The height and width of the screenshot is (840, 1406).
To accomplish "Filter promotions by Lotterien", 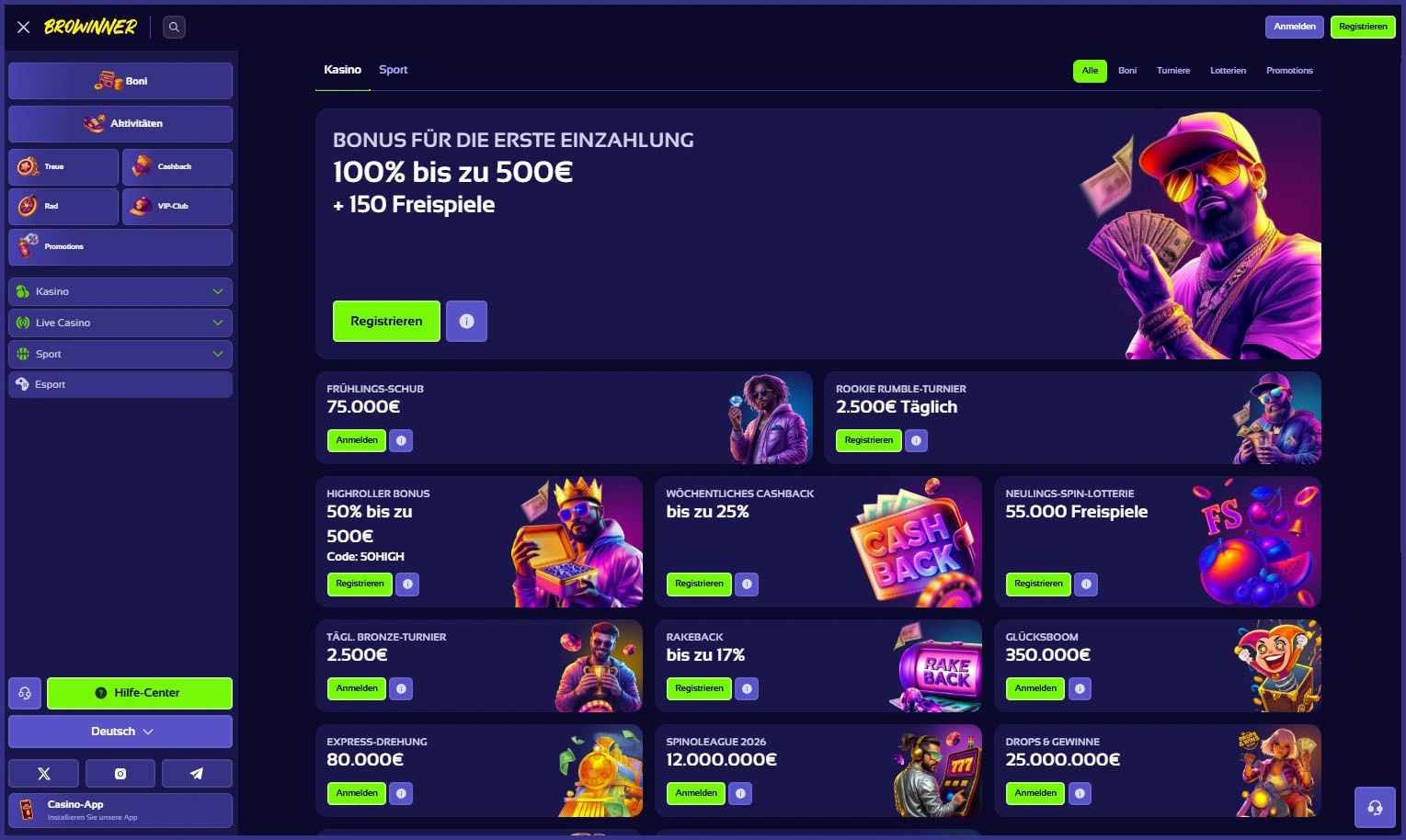I will (x=1228, y=71).
